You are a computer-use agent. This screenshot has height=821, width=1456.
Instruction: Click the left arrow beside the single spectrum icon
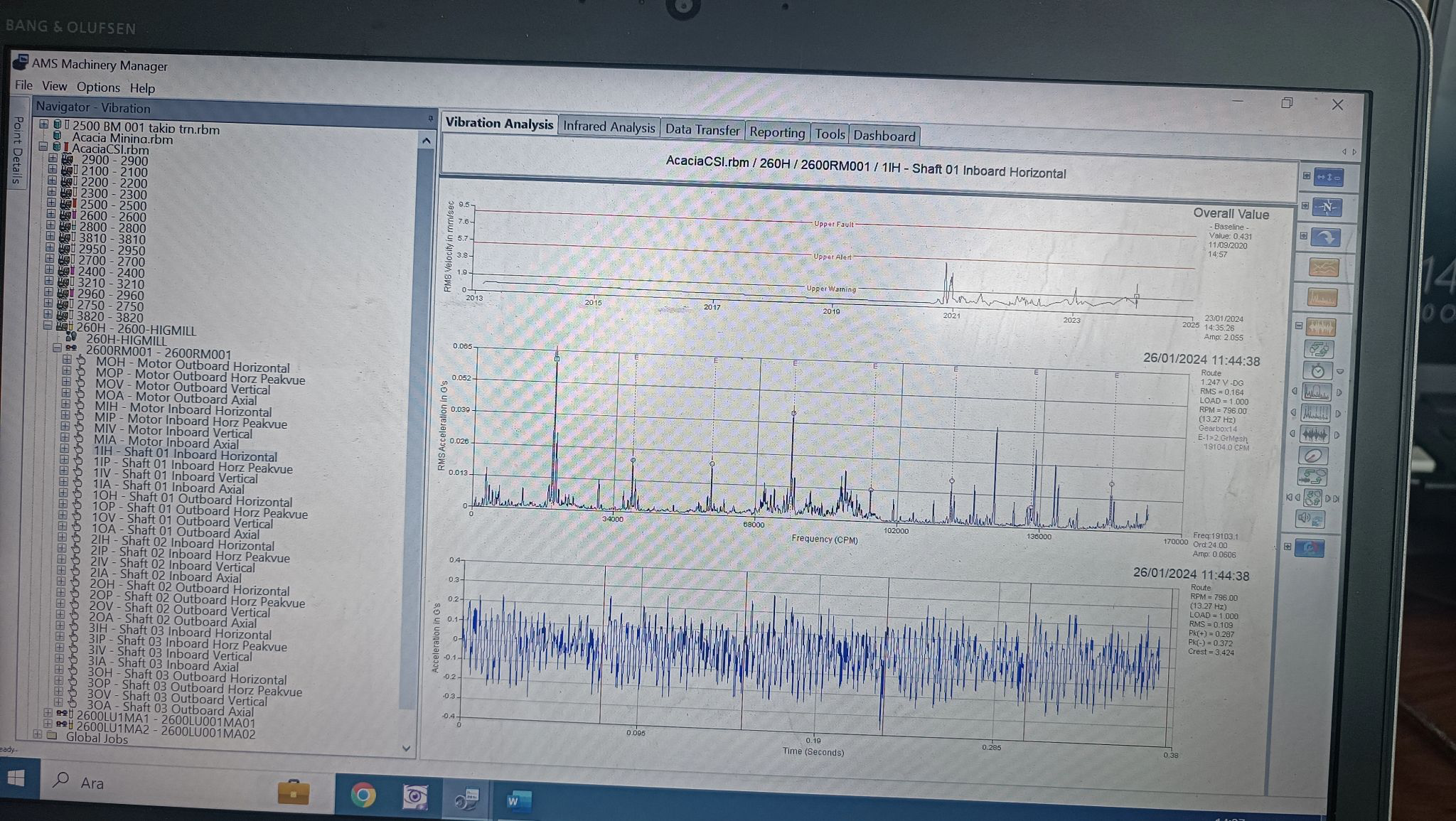point(1294,392)
